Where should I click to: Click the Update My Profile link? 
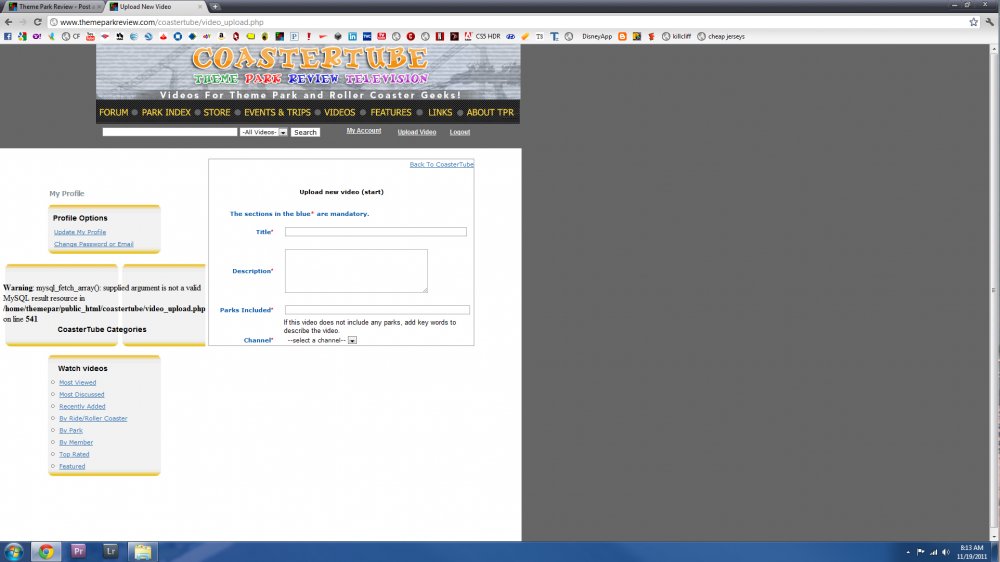click(x=80, y=232)
